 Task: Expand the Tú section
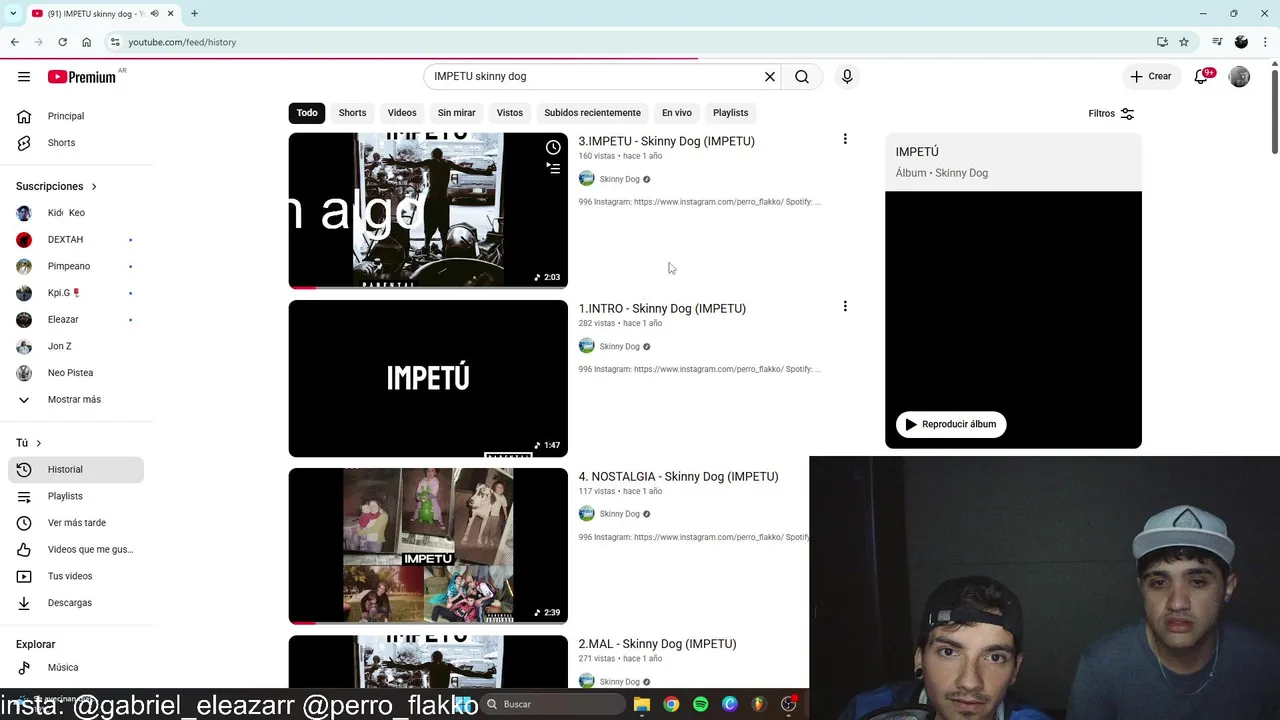coord(29,443)
